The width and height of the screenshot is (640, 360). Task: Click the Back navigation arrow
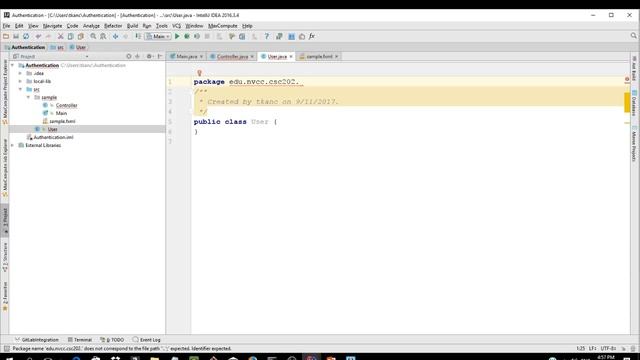tap(116, 36)
